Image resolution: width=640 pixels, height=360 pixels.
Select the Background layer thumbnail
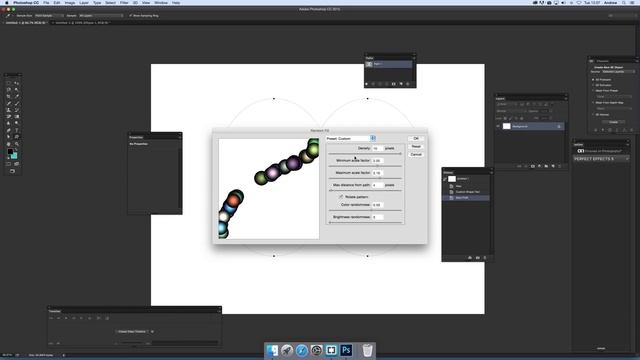point(507,127)
